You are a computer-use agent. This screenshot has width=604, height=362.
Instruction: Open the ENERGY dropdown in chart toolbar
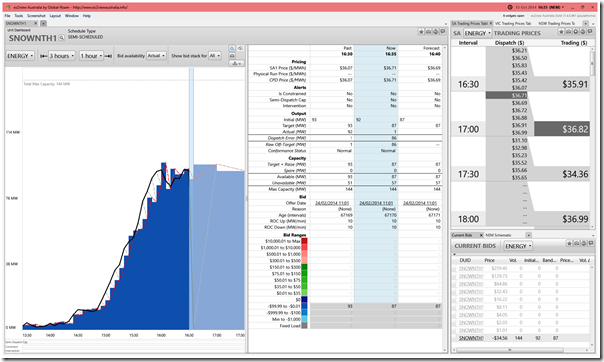click(20, 56)
